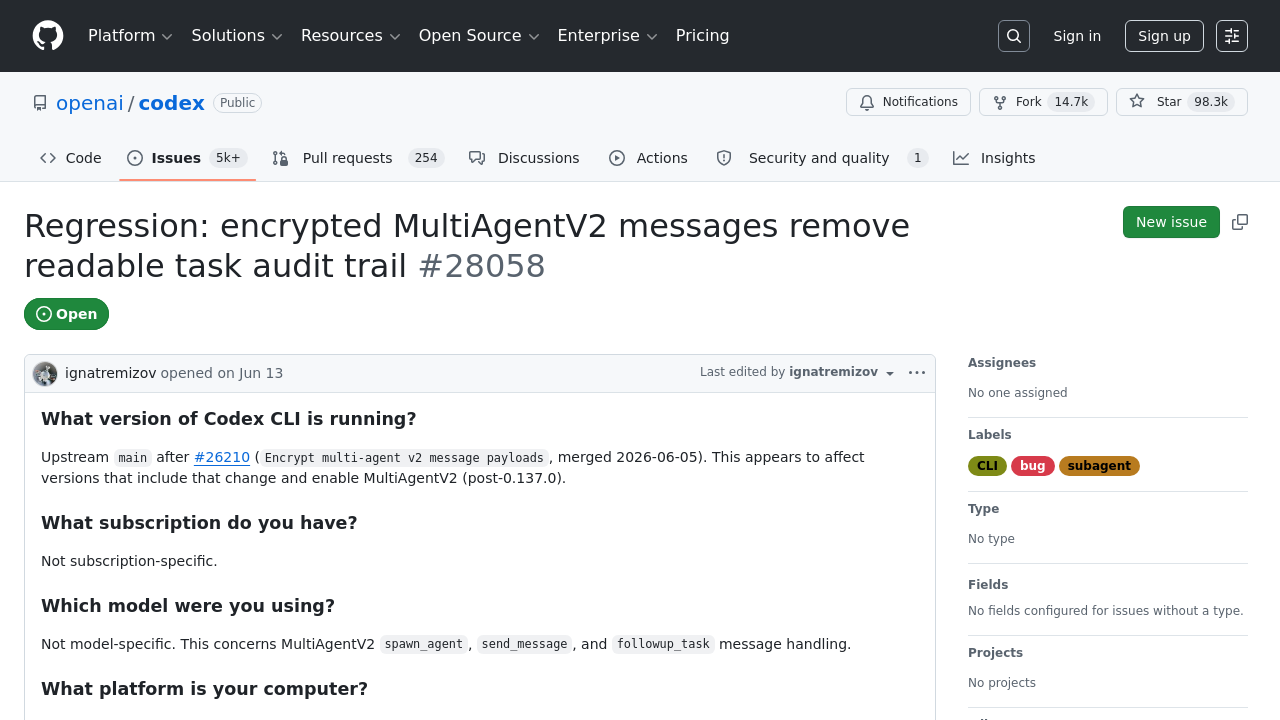This screenshot has width=1280, height=720.
Task: Expand the Open Source menu
Action: tap(479, 36)
